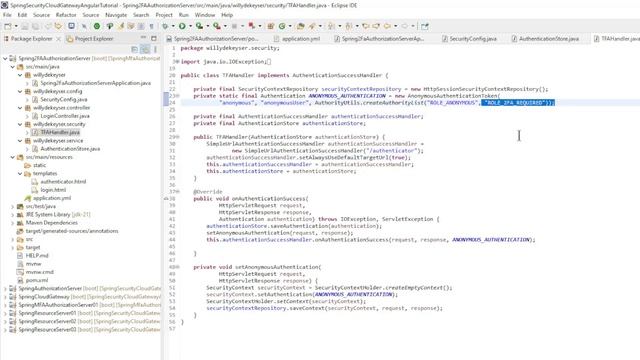Minimize the Package Explorer panel

pos(143,38)
